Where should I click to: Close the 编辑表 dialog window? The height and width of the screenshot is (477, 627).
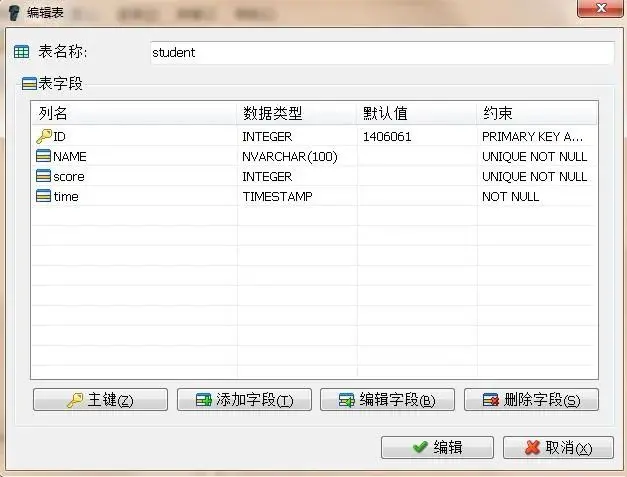tap(600, 8)
